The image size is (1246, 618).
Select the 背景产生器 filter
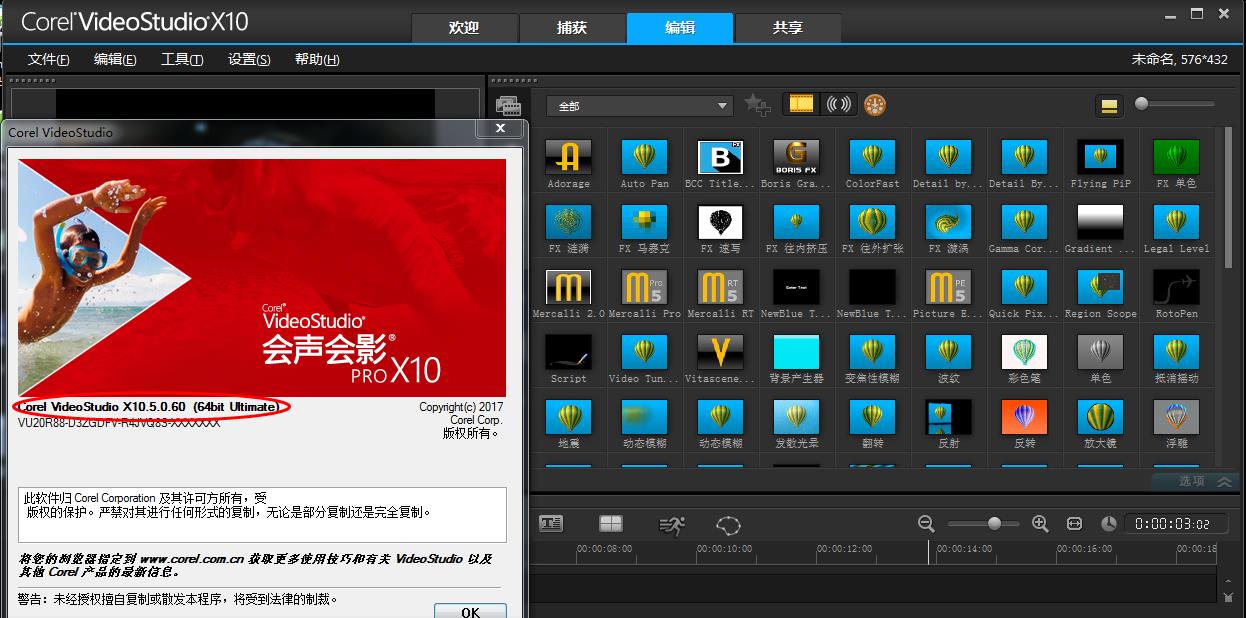pyautogui.click(x=796, y=352)
